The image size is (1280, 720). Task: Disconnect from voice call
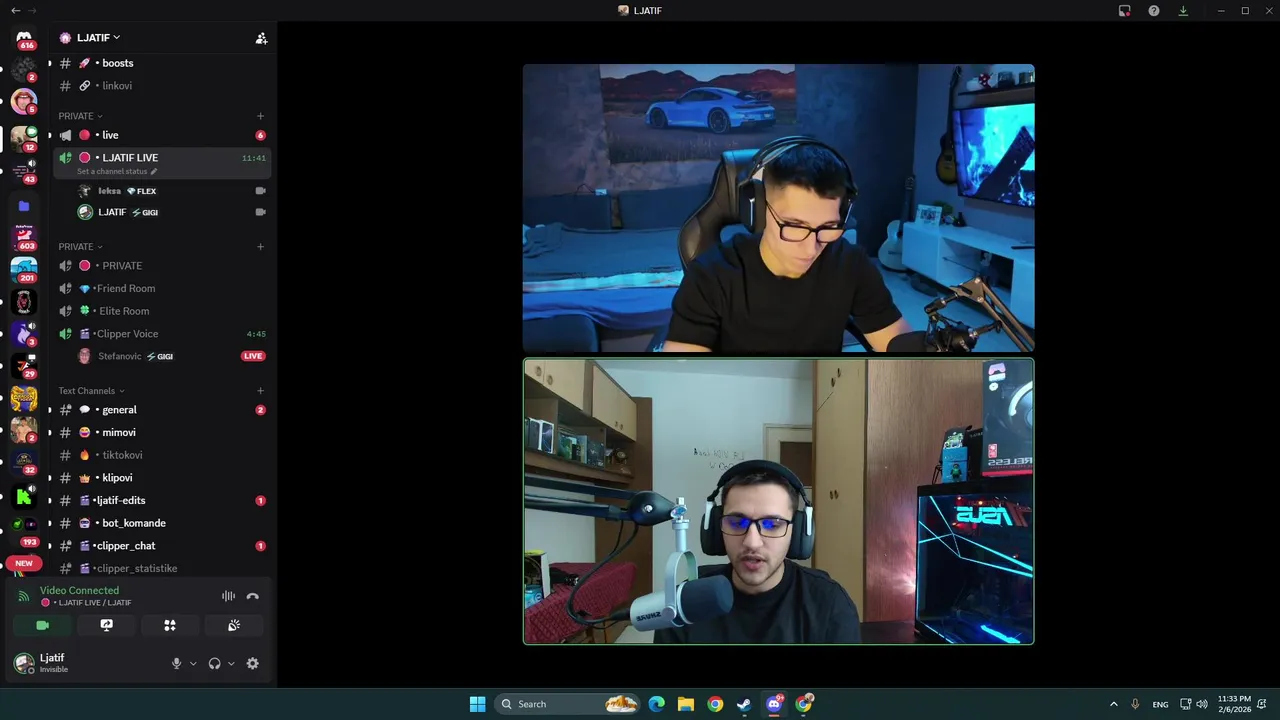(x=253, y=596)
